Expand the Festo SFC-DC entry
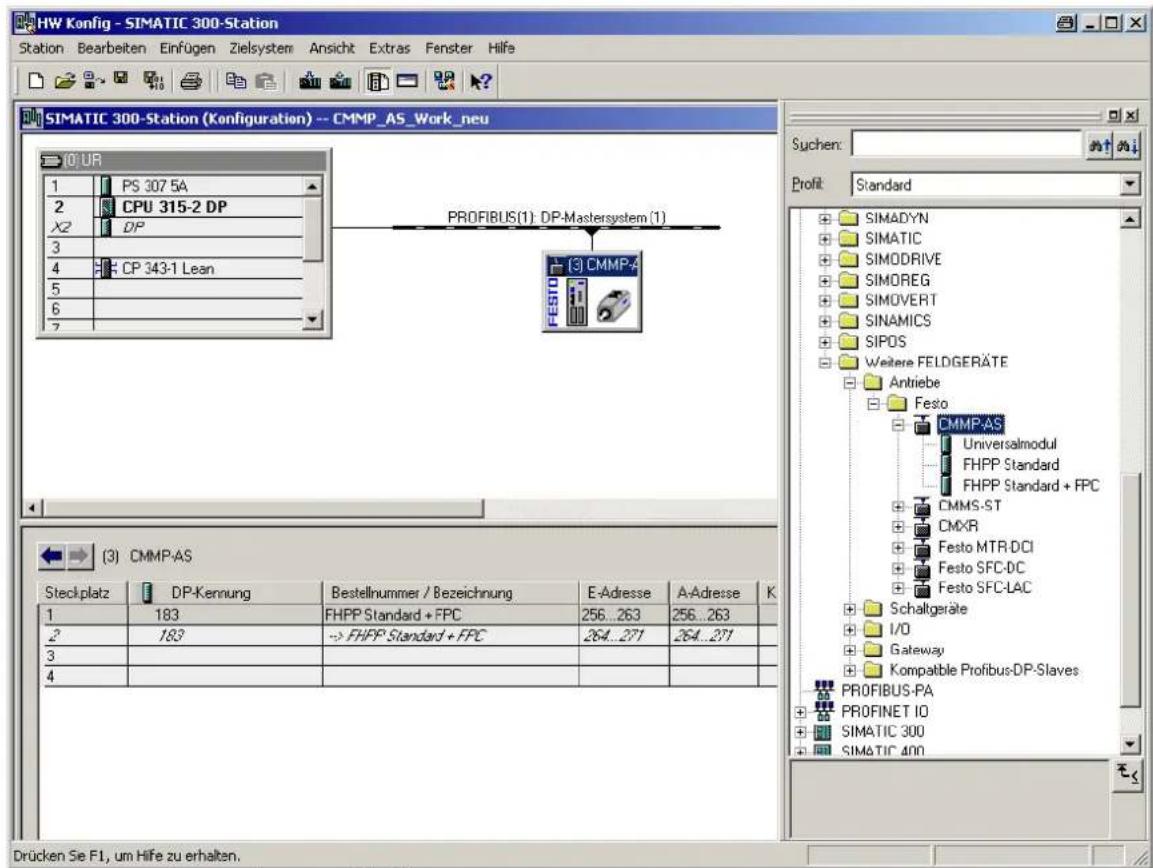This screenshot has height=868, width=1153. point(898,568)
